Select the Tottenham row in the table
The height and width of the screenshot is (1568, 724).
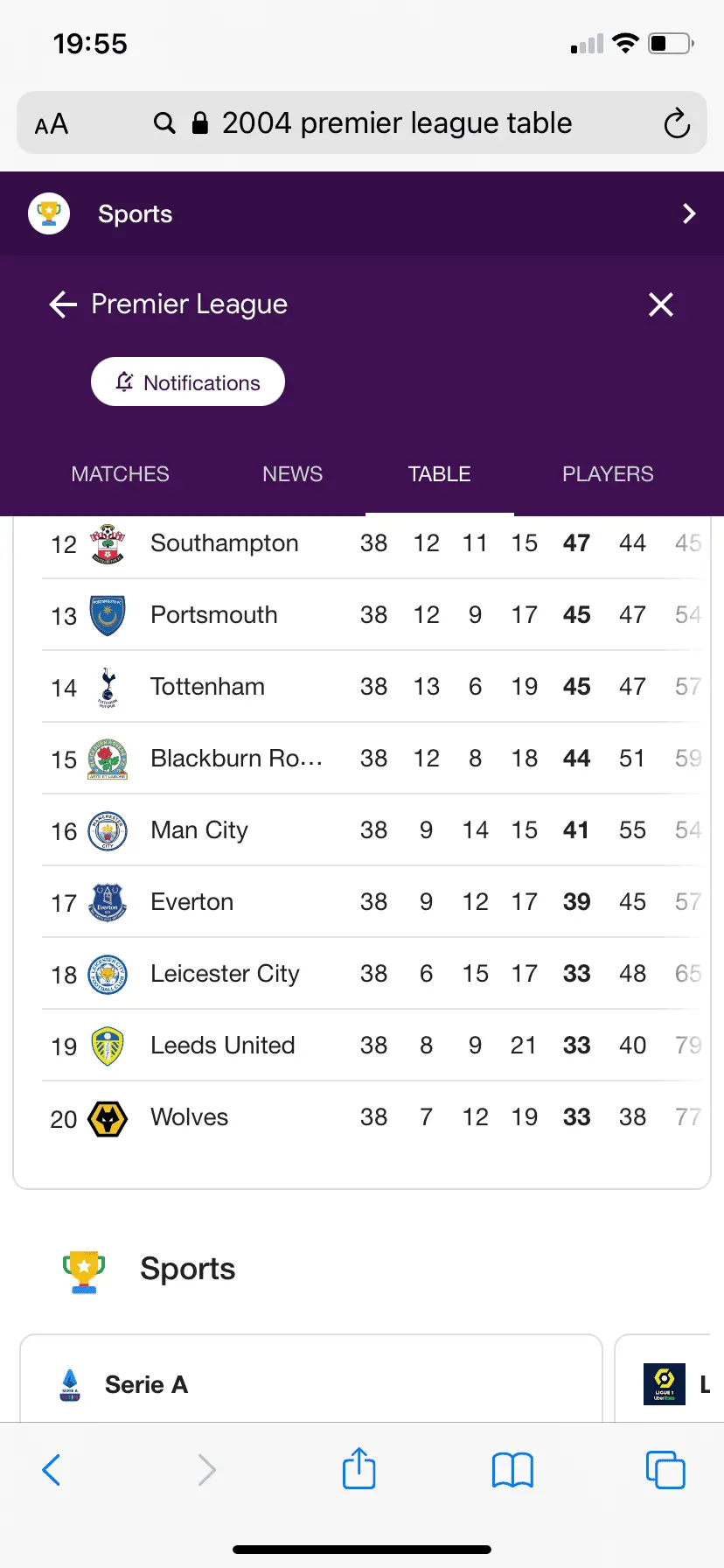click(x=207, y=687)
